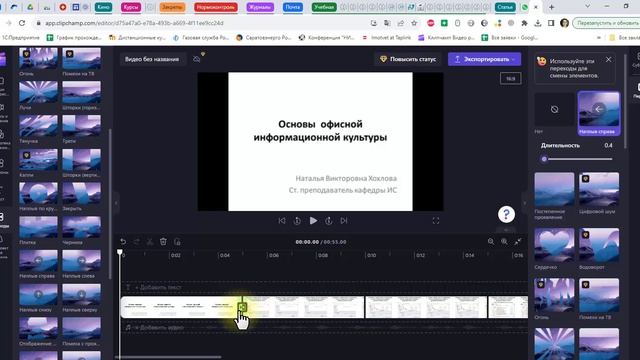The height and width of the screenshot is (360, 640).
Task: Click the timeline zoom in magnifier
Action: (x=504, y=242)
